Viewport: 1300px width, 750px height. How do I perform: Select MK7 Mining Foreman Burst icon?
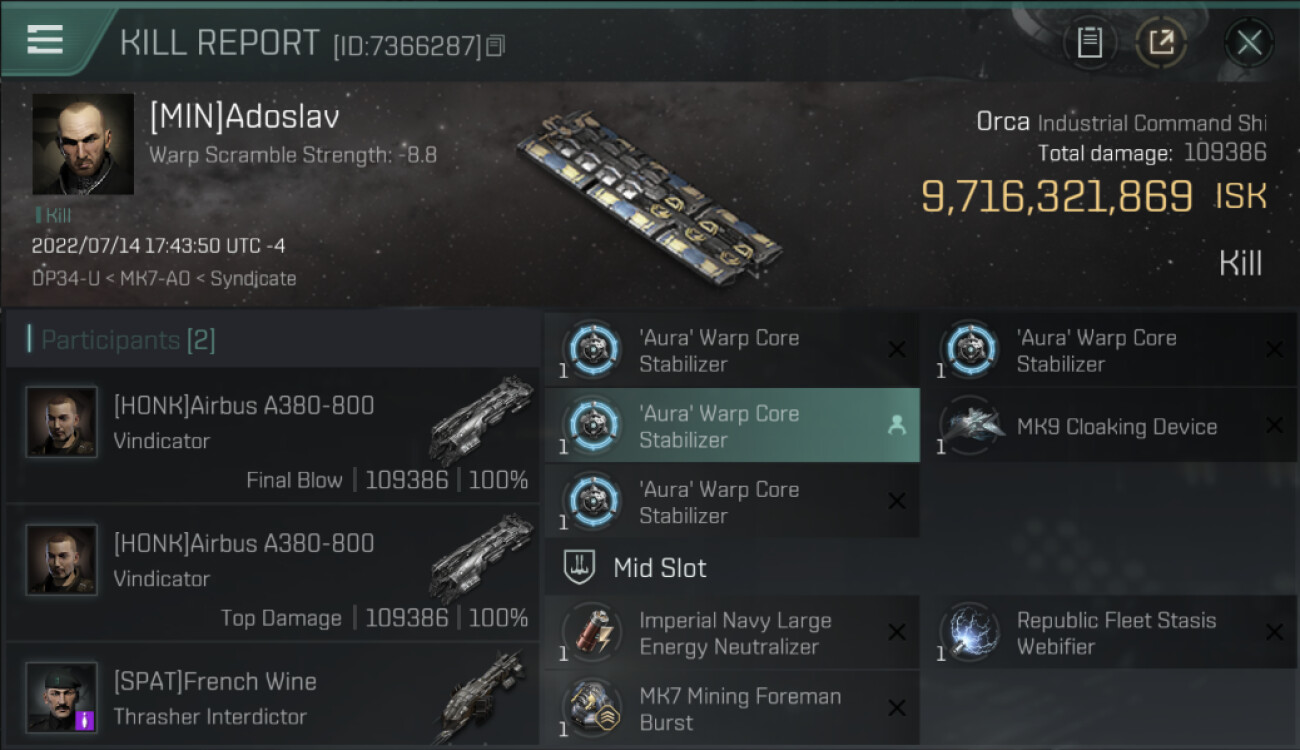[592, 708]
